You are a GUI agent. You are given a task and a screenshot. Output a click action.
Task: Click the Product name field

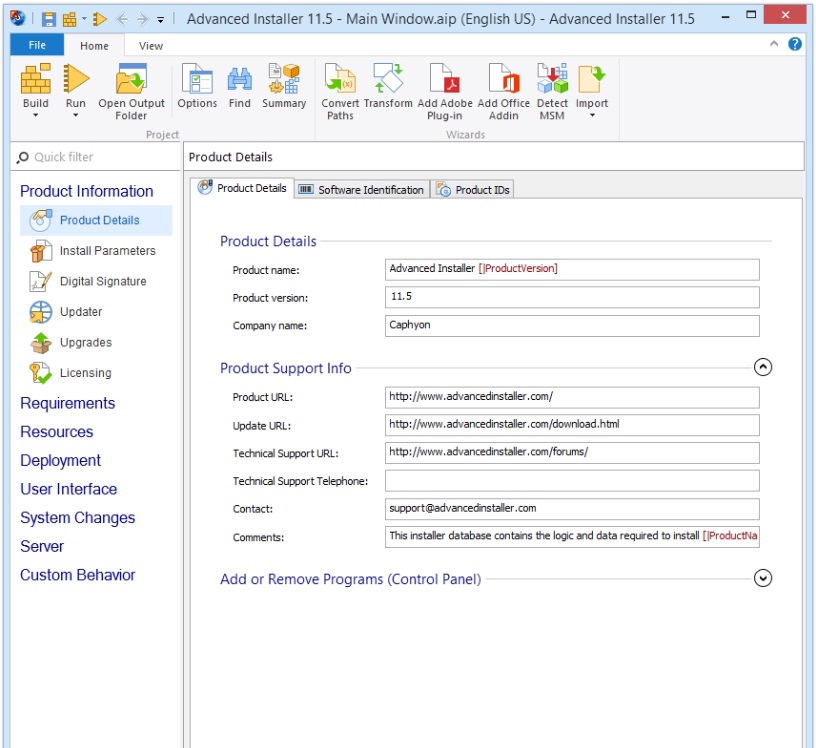pyautogui.click(x=572, y=269)
